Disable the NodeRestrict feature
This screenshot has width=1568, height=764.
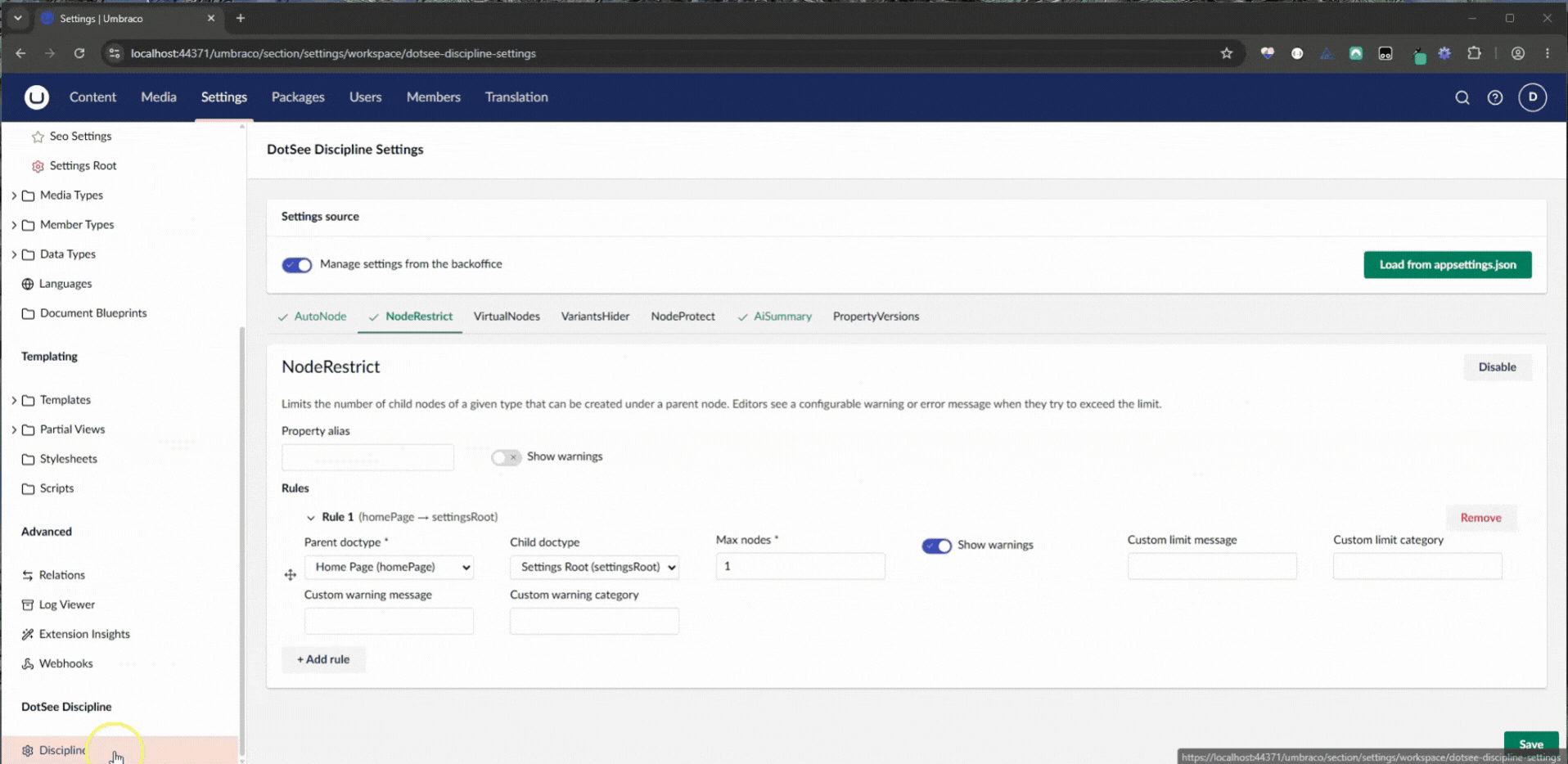coord(1497,367)
